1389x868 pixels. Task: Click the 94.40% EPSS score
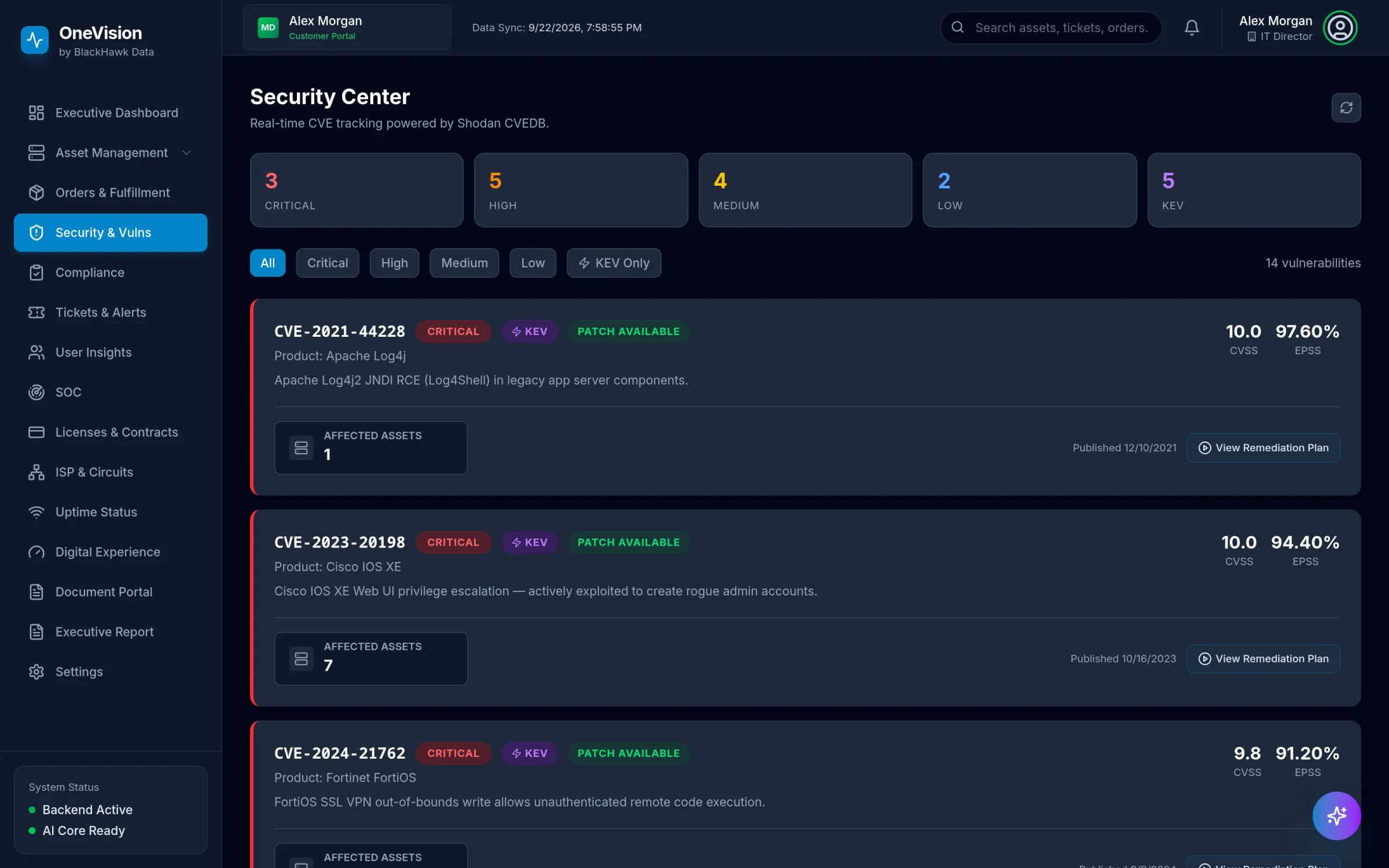(x=1305, y=542)
